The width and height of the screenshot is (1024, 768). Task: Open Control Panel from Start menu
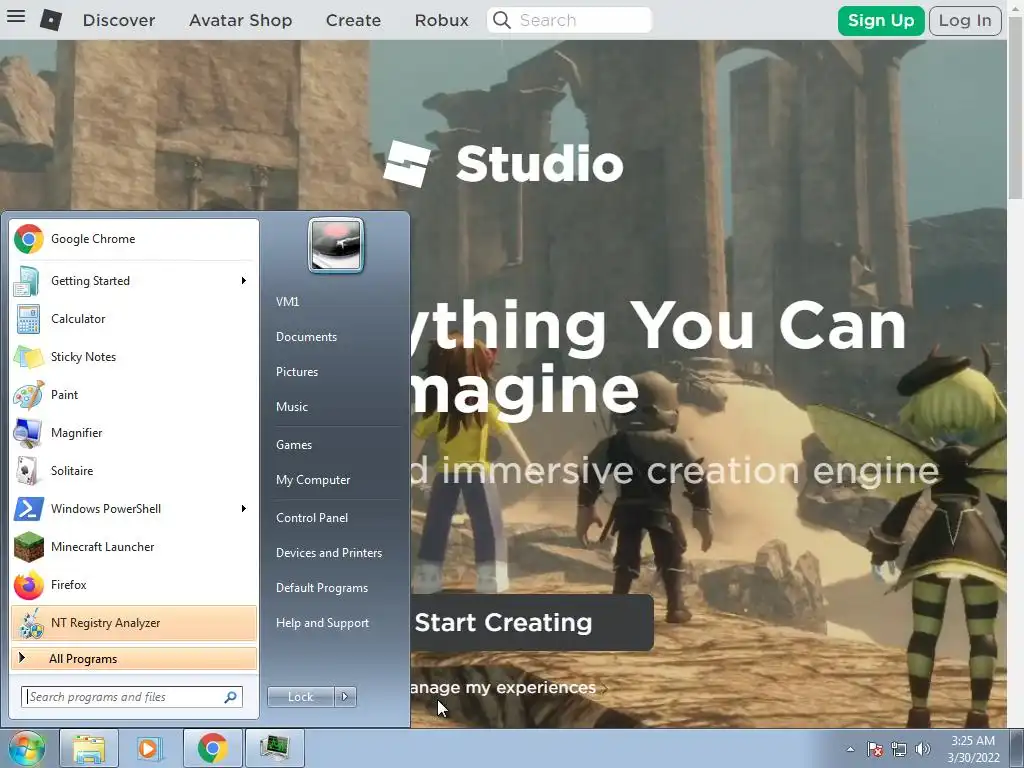pyautogui.click(x=312, y=518)
